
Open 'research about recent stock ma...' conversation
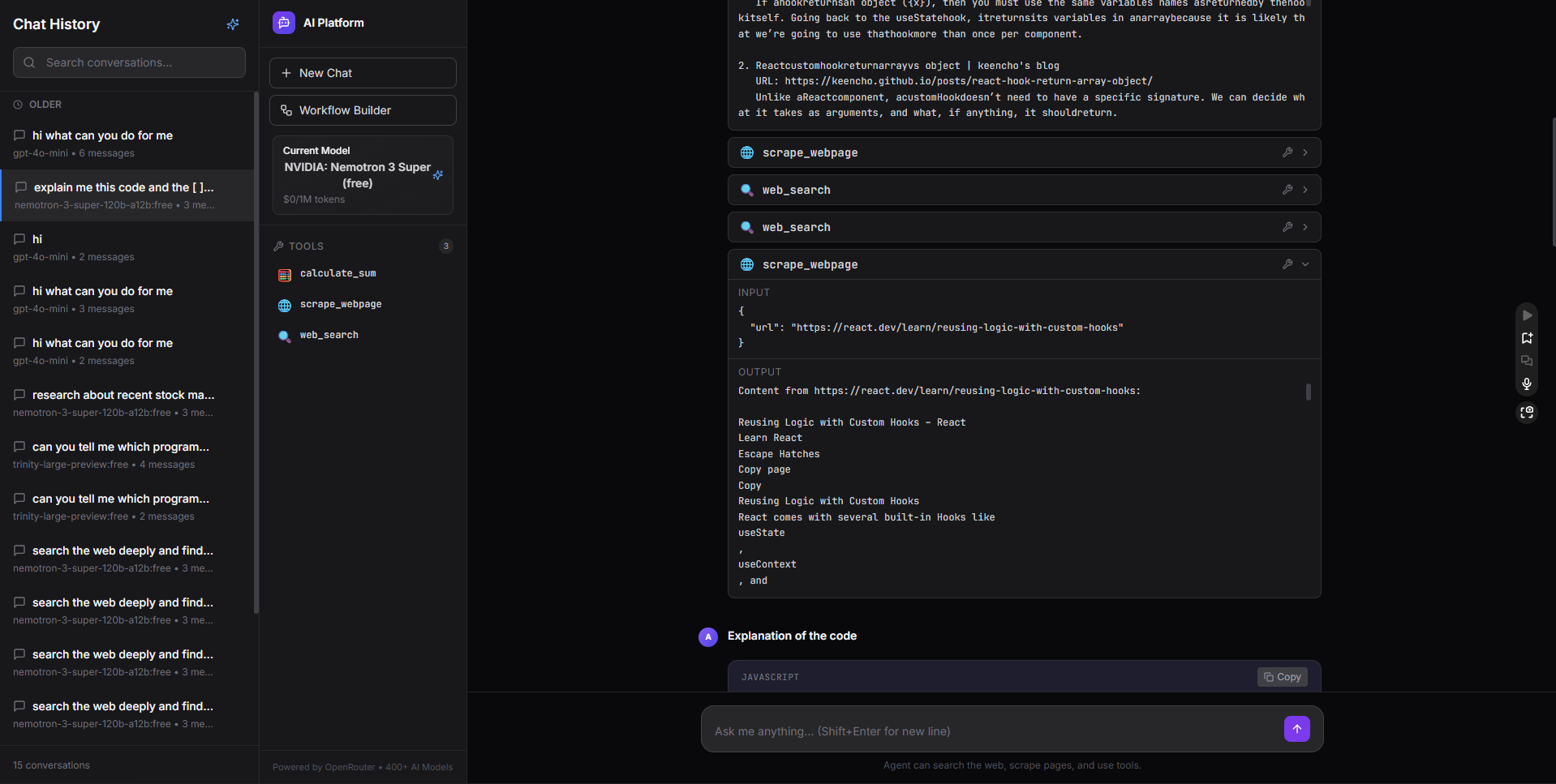(127, 403)
